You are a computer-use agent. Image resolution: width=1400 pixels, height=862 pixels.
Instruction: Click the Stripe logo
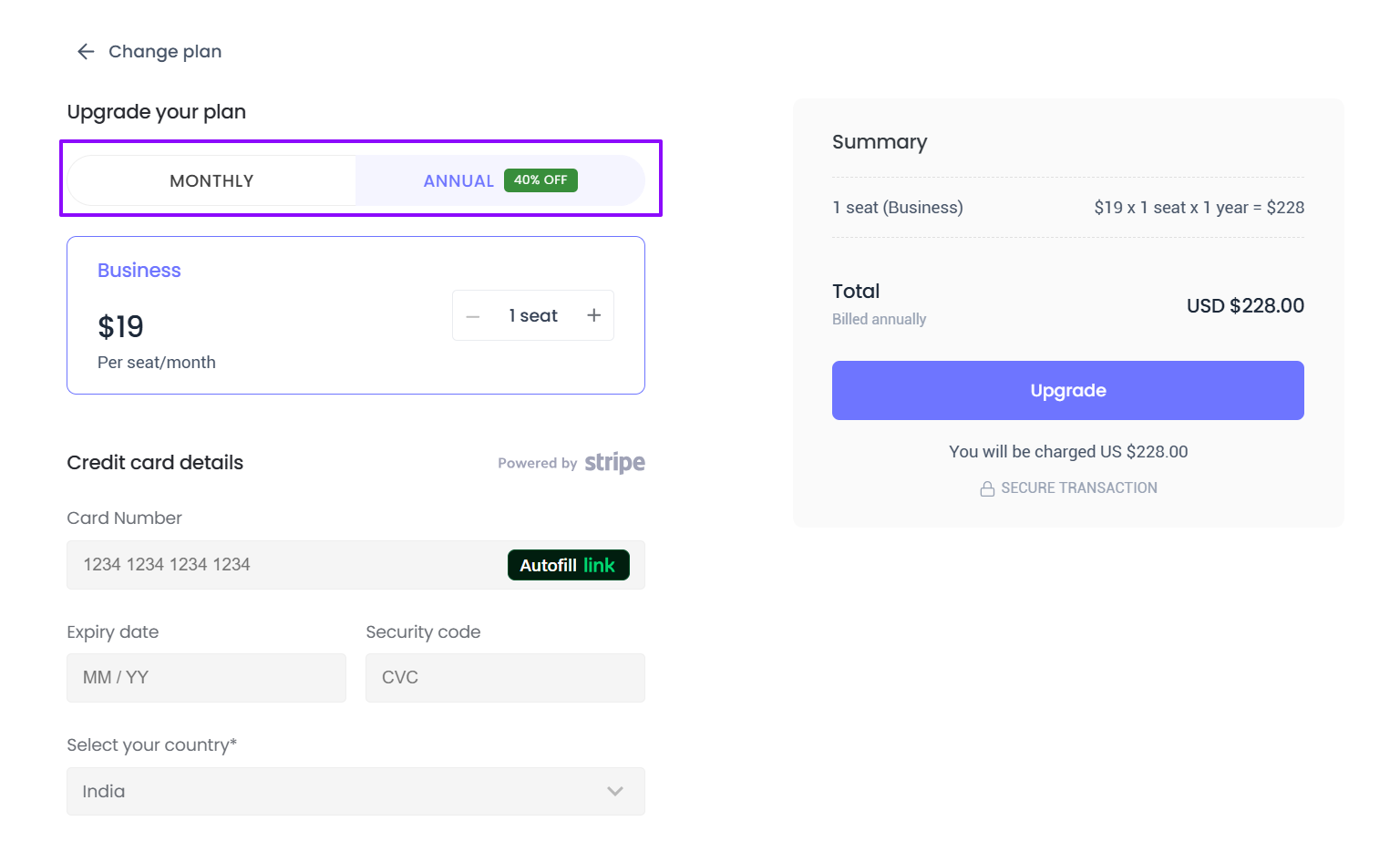[x=614, y=463]
